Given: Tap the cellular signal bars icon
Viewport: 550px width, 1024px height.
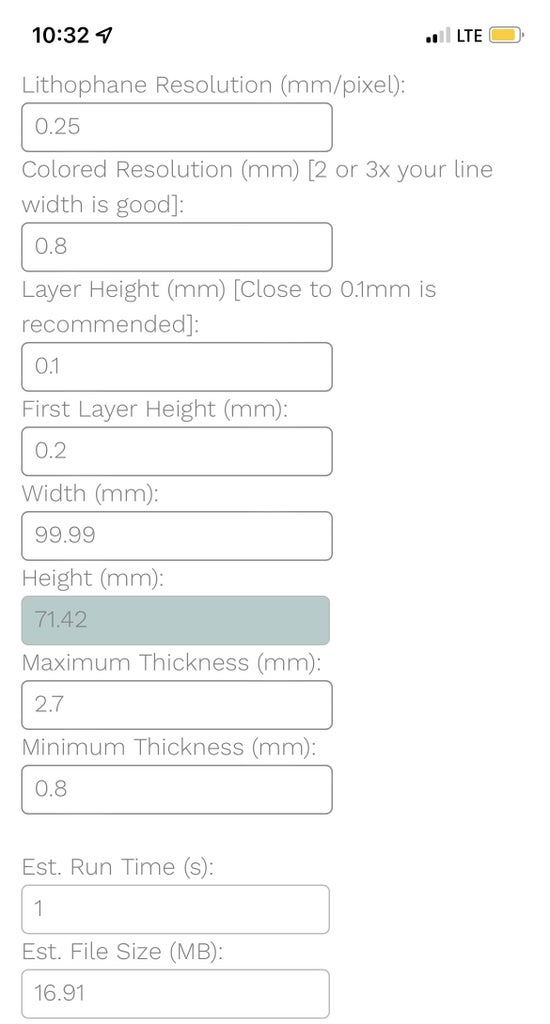Looking at the screenshot, I should point(438,35).
